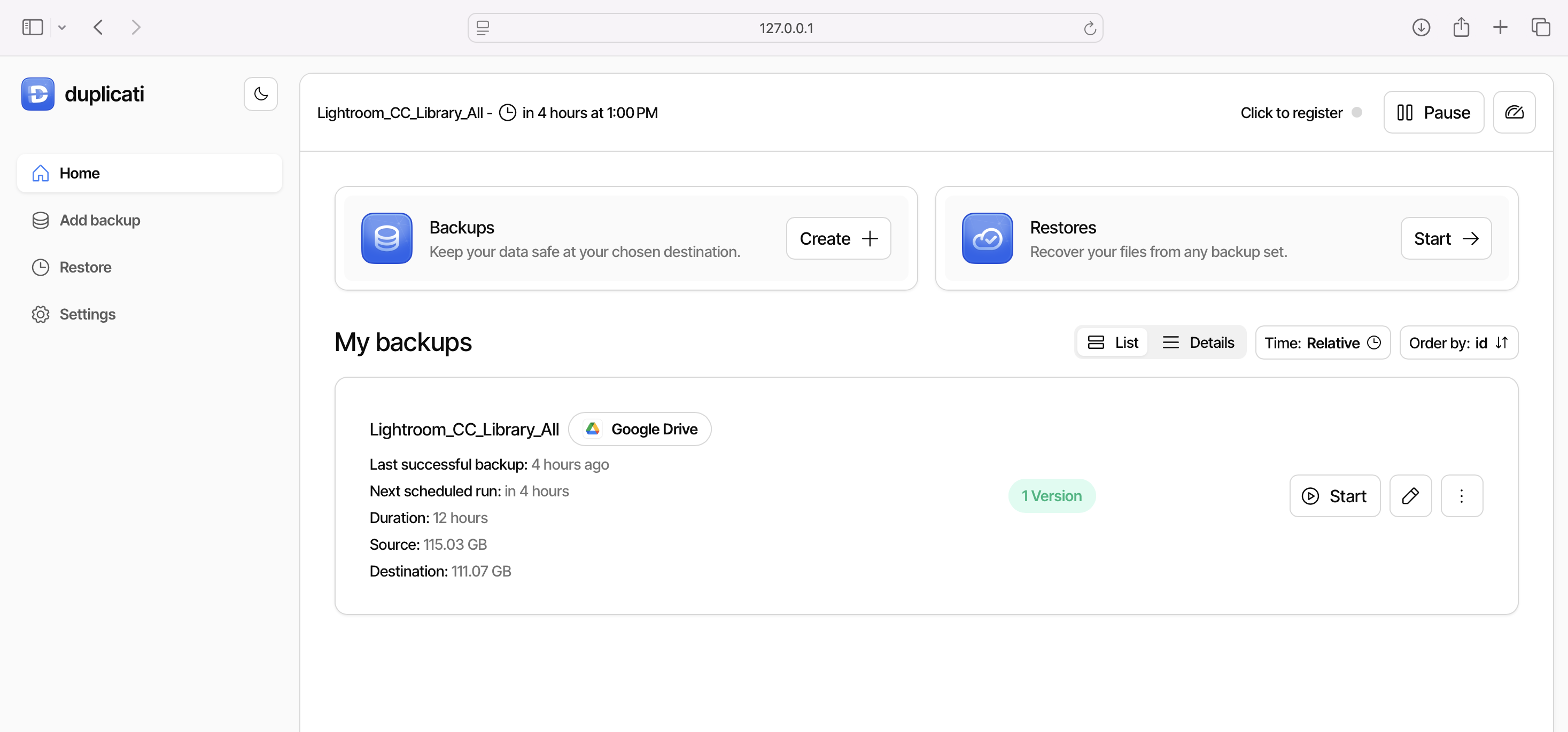Viewport: 1568px width, 732px height.
Task: Click the duplicati logo icon
Action: tap(38, 95)
